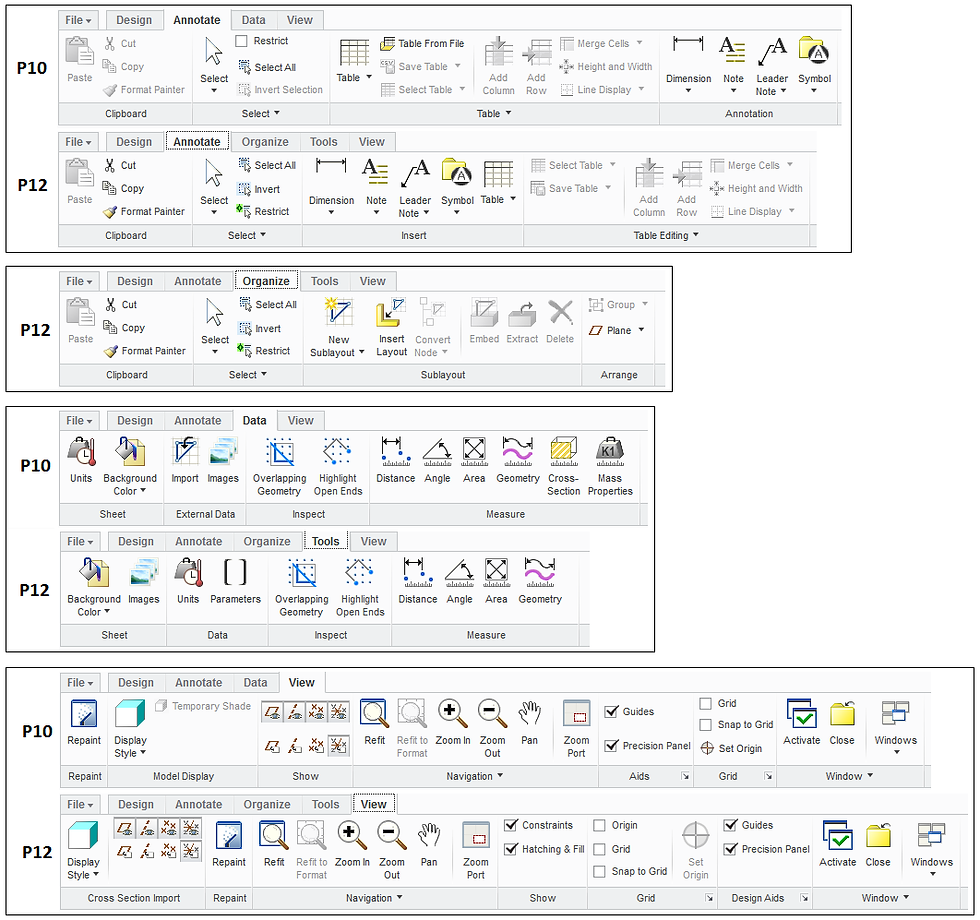This screenshot has height=920, width=980.
Task: Open File menu in the P12 Organize ribbon
Action: (79, 281)
